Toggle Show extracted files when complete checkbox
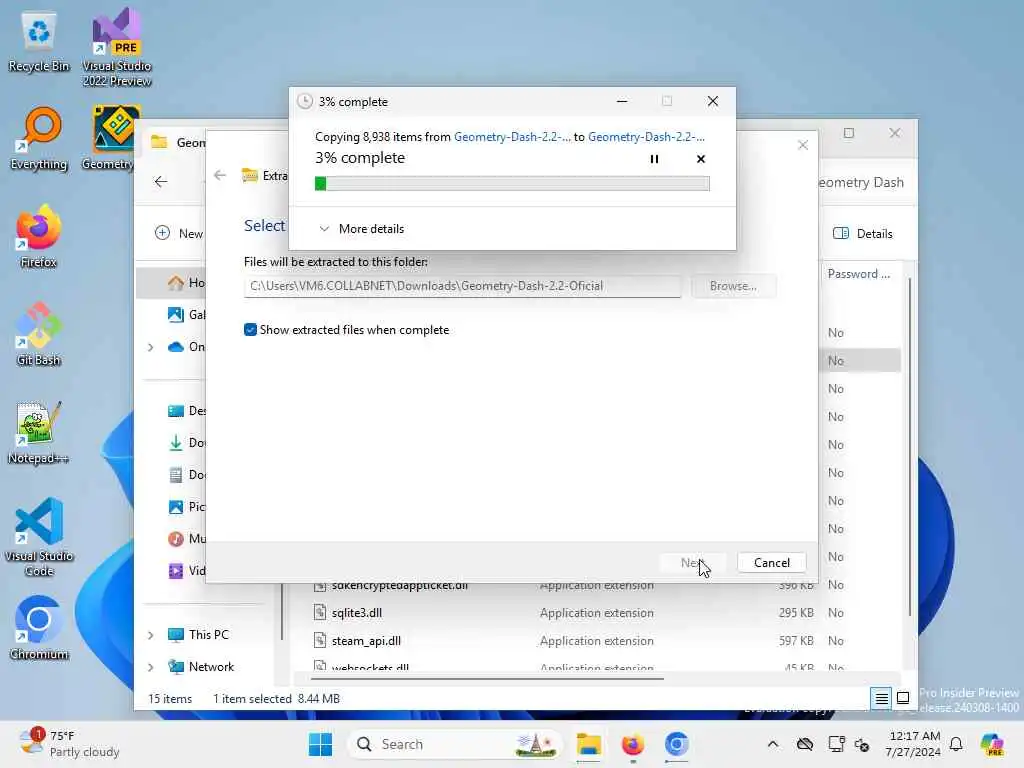The width and height of the screenshot is (1024, 768). pos(250,330)
